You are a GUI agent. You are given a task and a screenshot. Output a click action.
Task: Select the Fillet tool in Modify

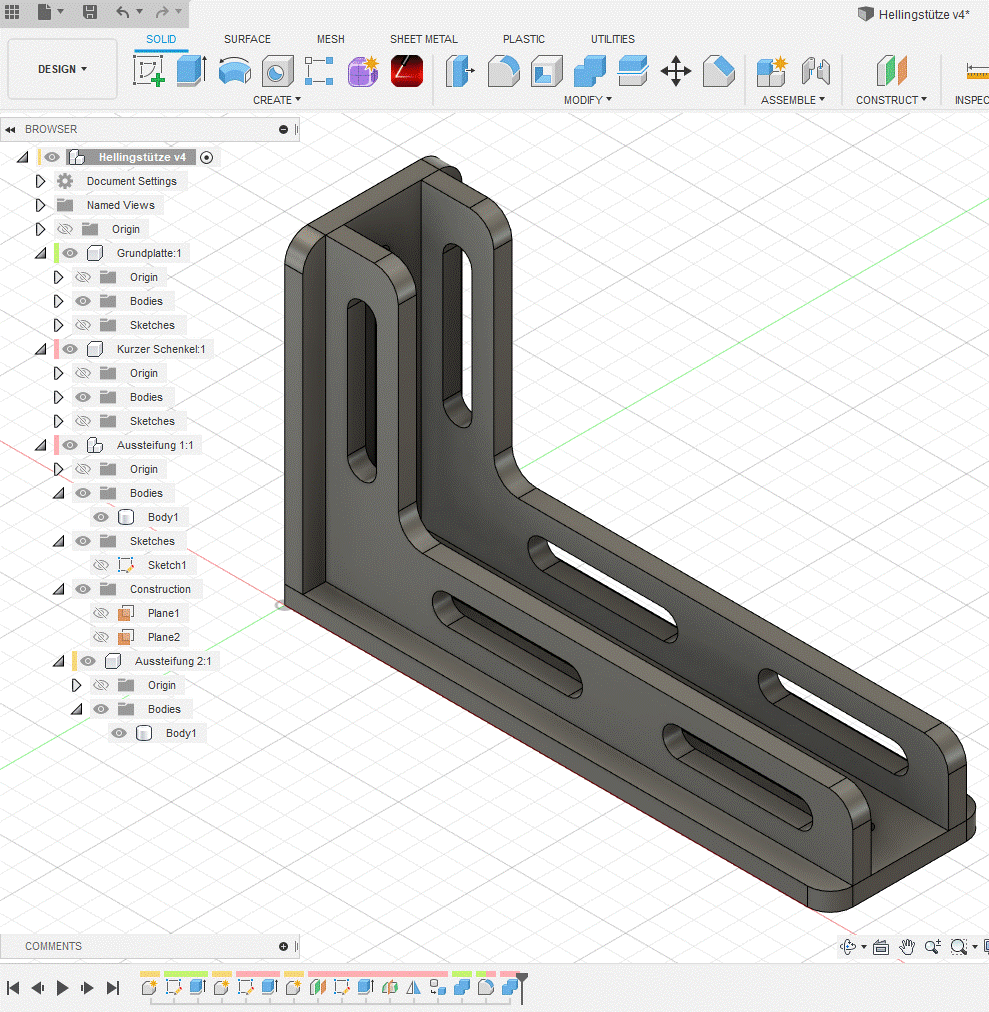coord(503,71)
